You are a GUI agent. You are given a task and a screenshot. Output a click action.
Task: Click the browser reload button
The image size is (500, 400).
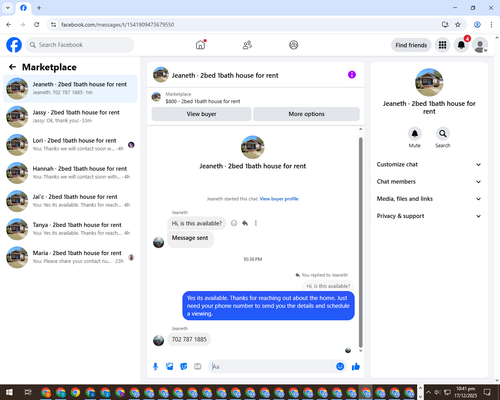point(37,24)
